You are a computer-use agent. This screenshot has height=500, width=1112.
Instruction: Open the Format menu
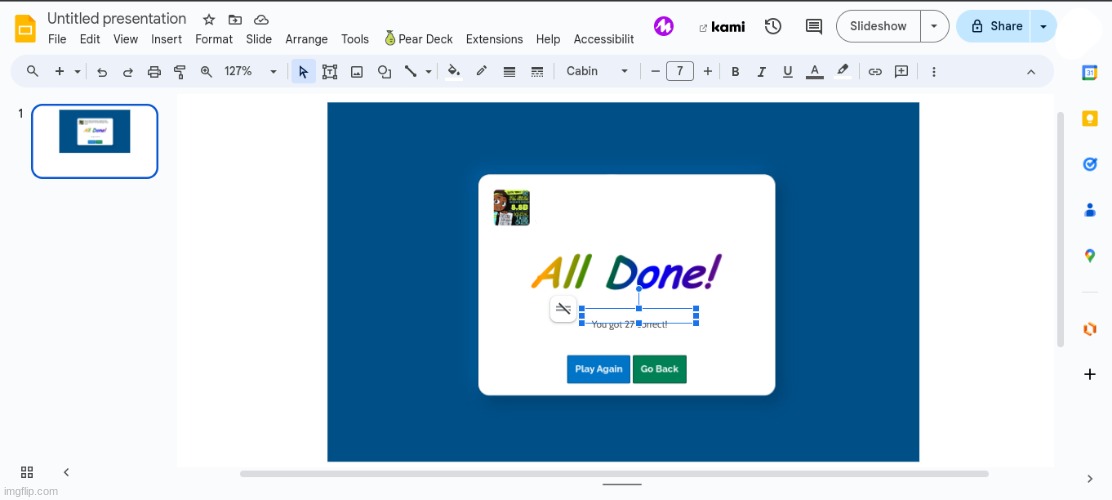214,39
